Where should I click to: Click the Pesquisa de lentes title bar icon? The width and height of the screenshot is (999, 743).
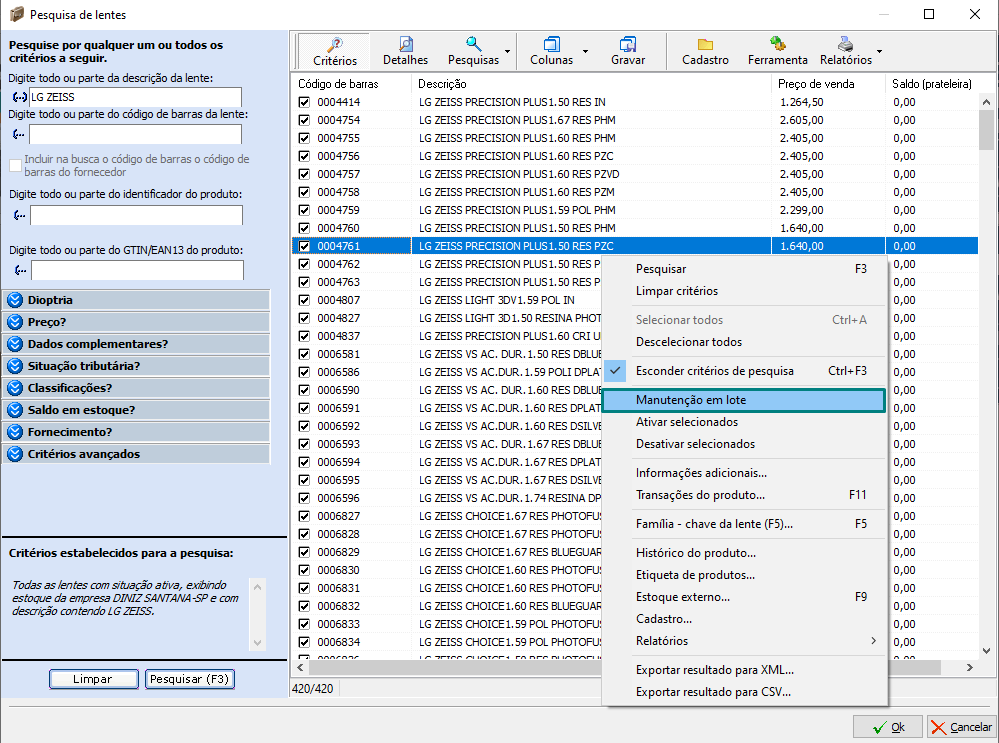pyautogui.click(x=17, y=14)
